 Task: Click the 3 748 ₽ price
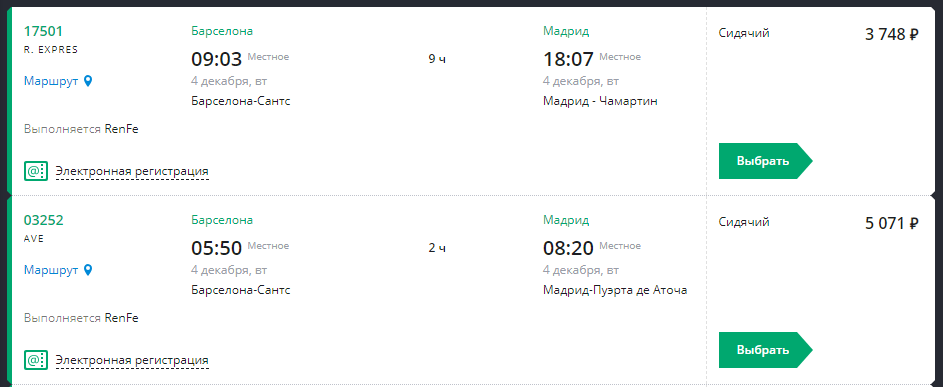click(892, 34)
